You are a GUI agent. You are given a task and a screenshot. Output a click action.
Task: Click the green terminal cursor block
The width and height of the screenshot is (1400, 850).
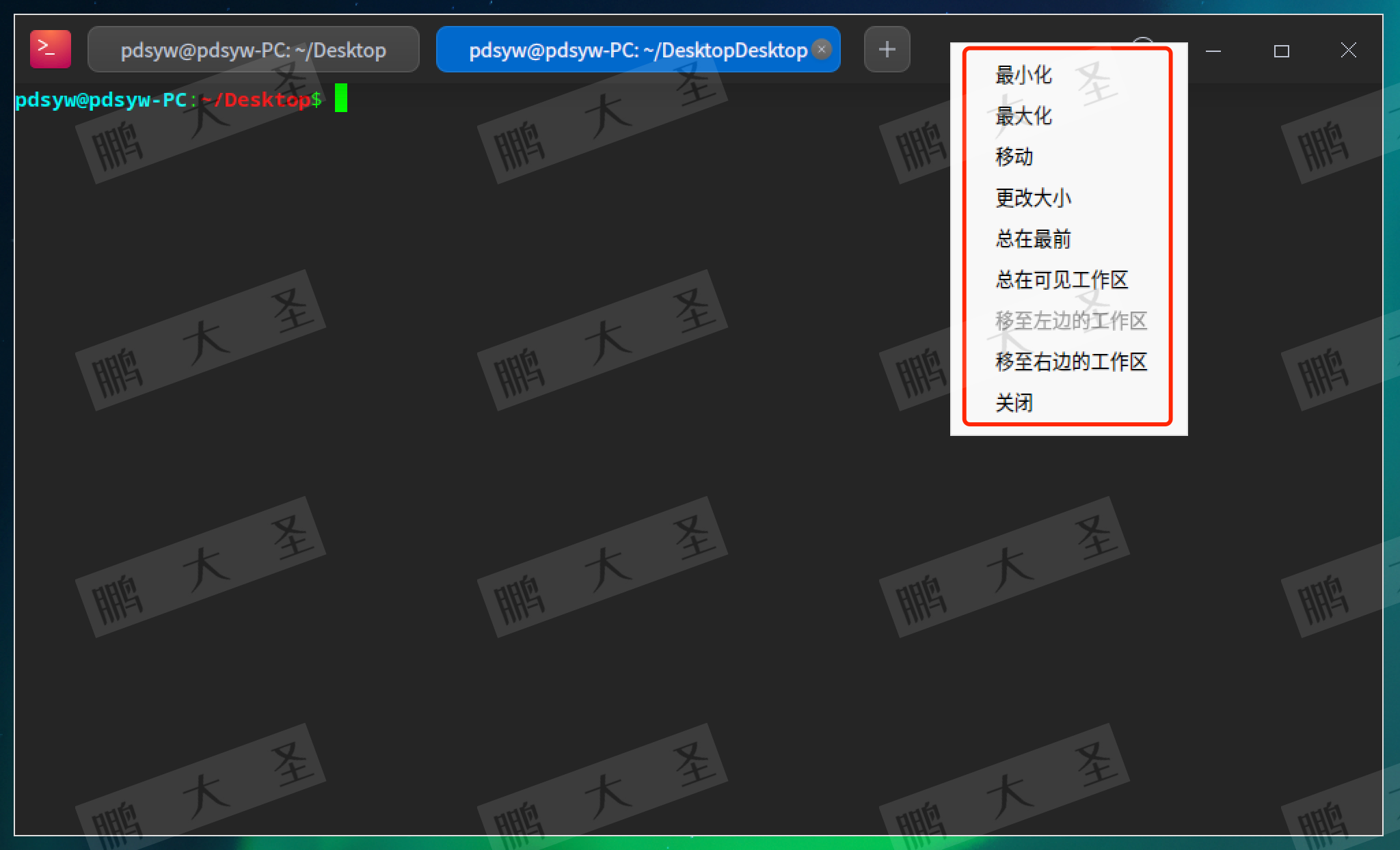[341, 98]
